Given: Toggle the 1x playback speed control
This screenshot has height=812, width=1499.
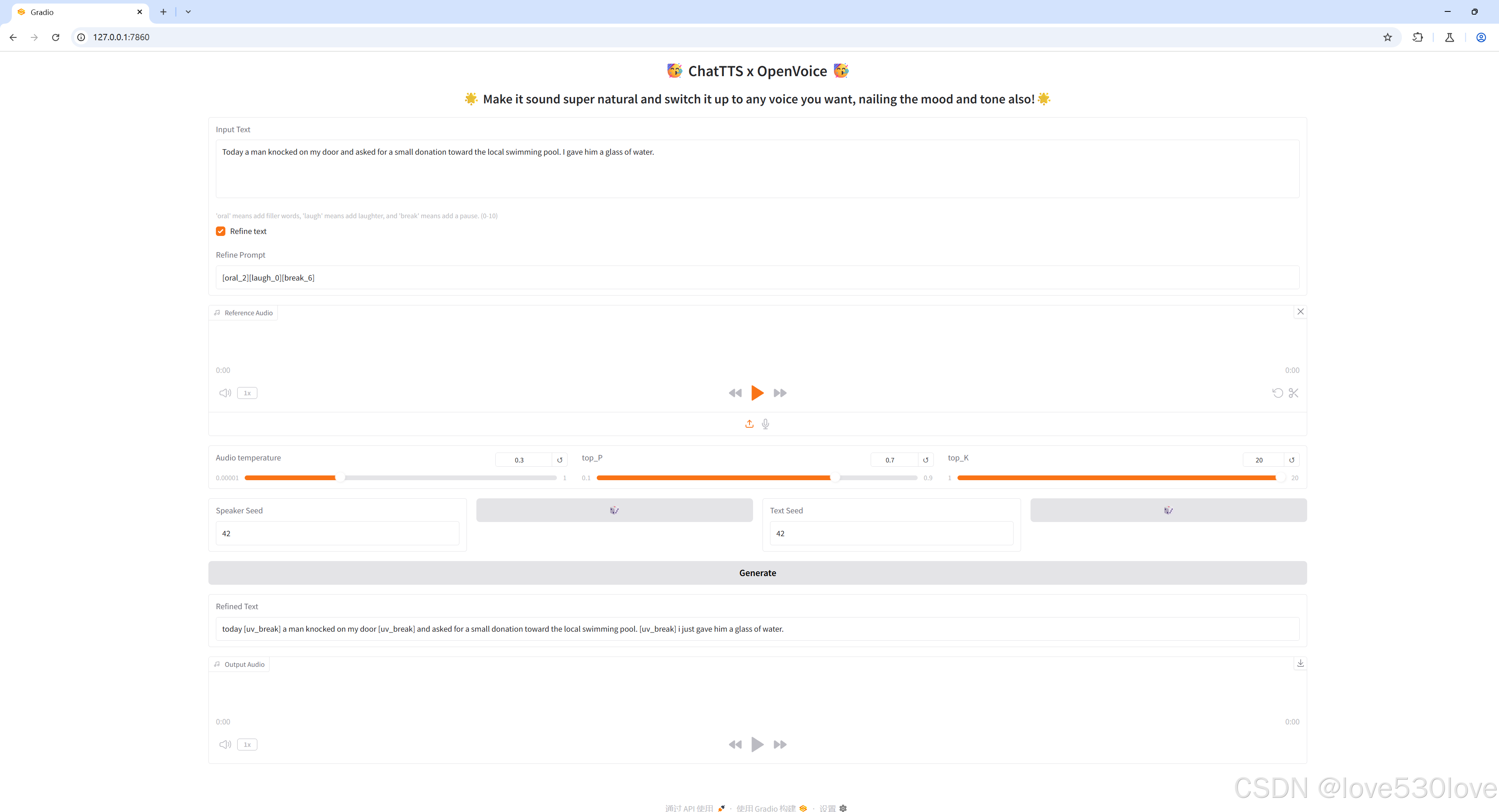Looking at the screenshot, I should 247,393.
